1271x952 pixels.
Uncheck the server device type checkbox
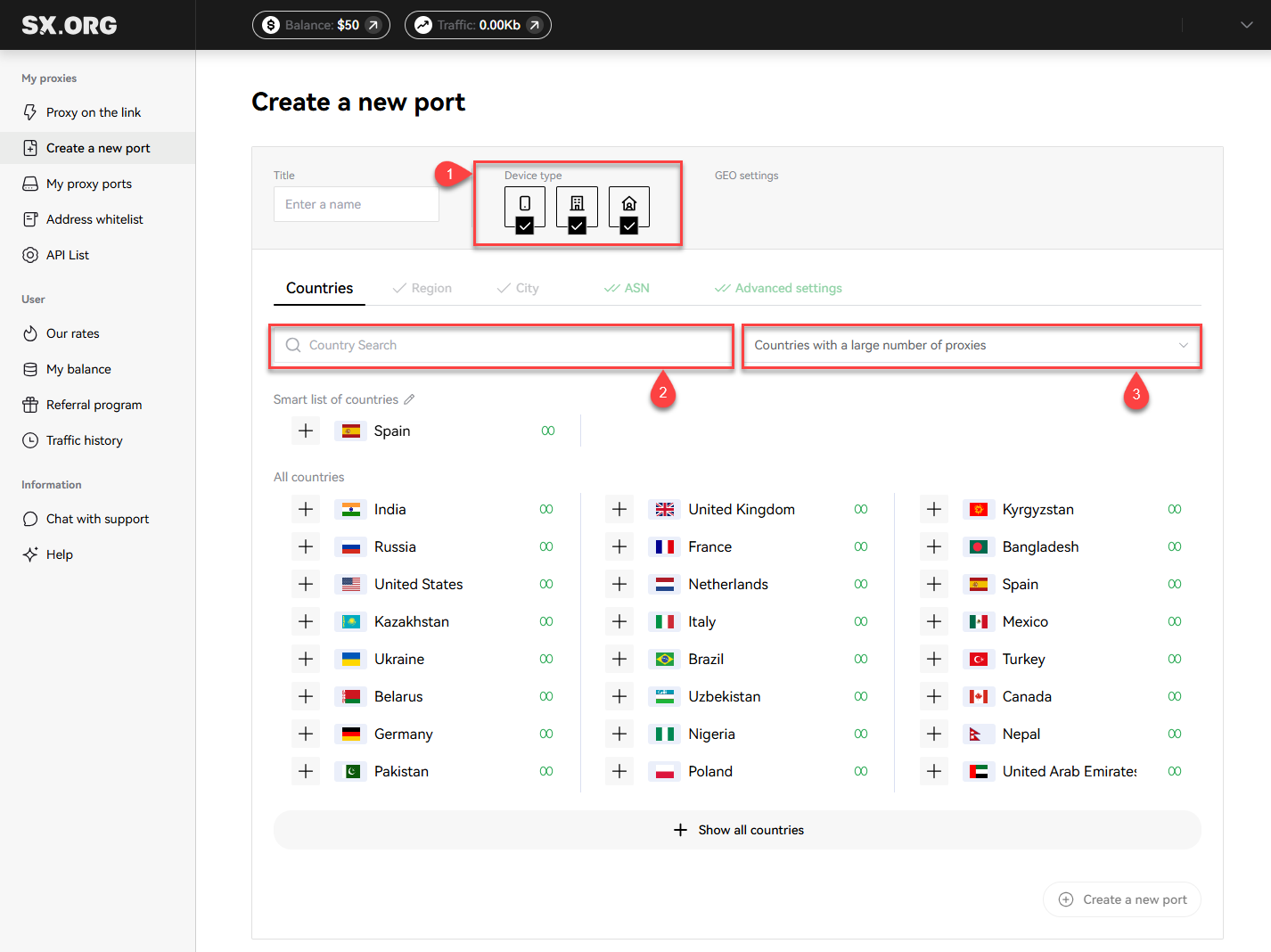[x=577, y=226]
